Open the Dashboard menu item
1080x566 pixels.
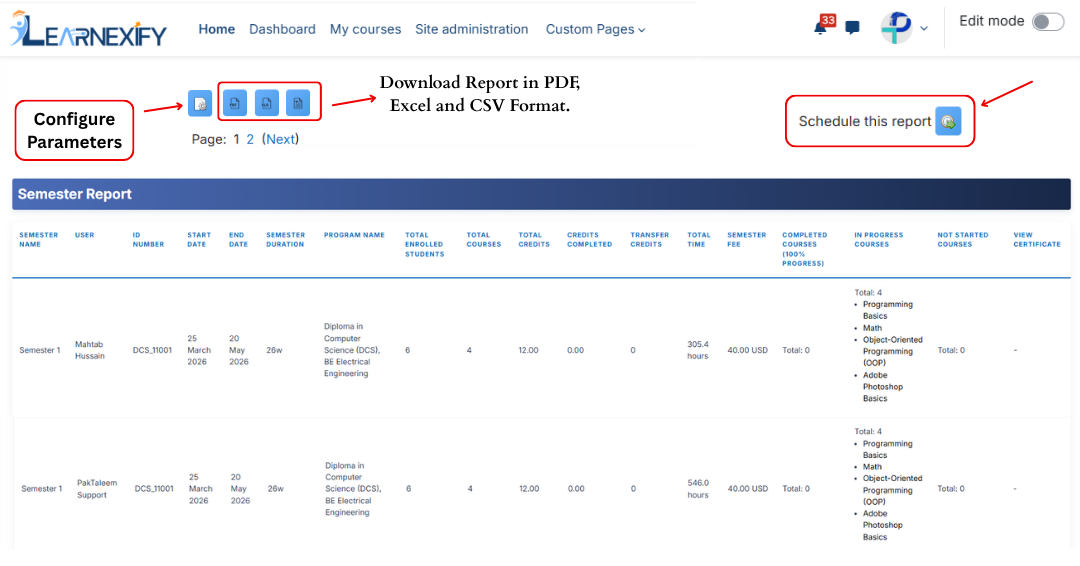pos(282,29)
